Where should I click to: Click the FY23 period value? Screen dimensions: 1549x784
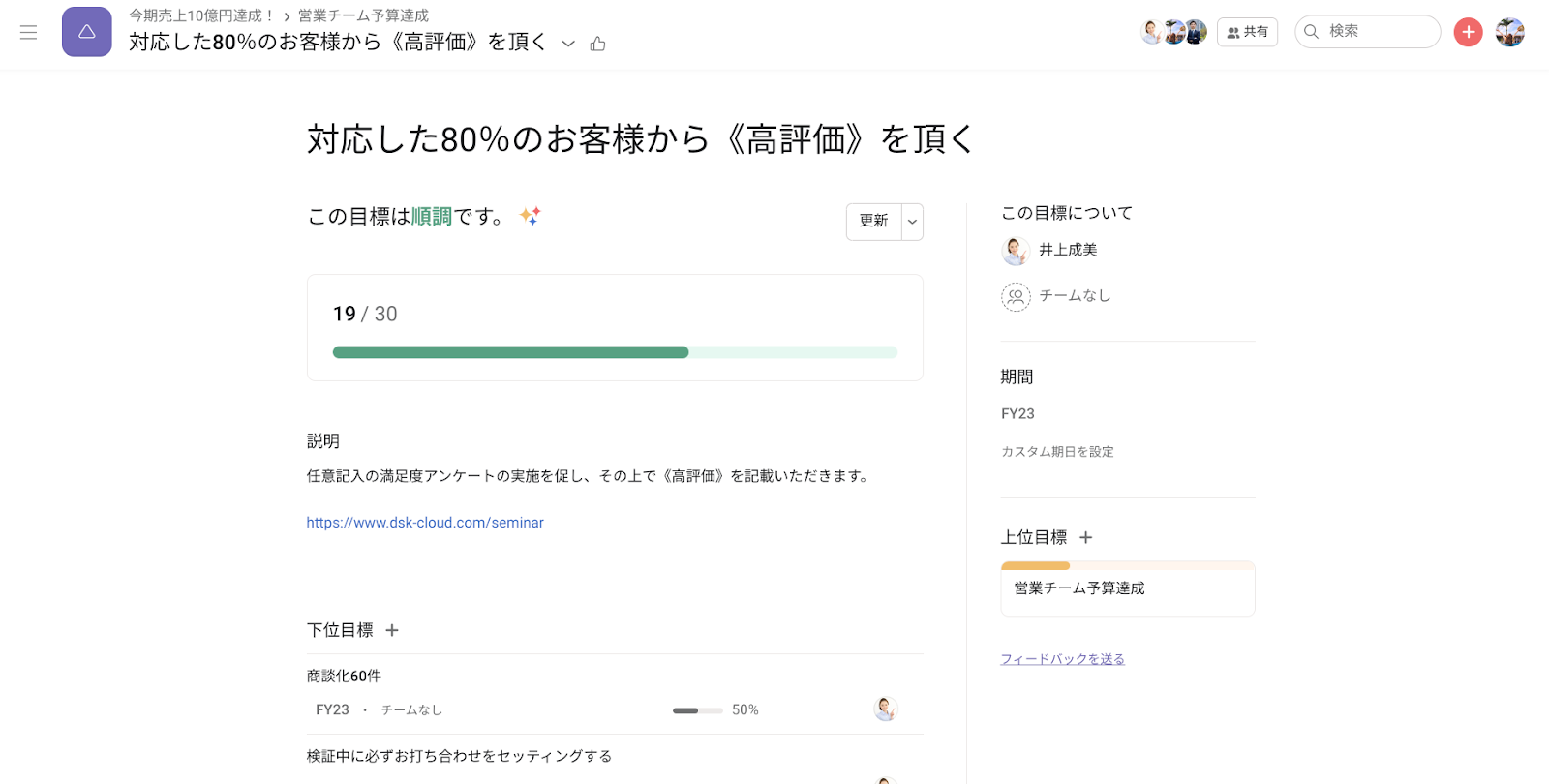1017,413
